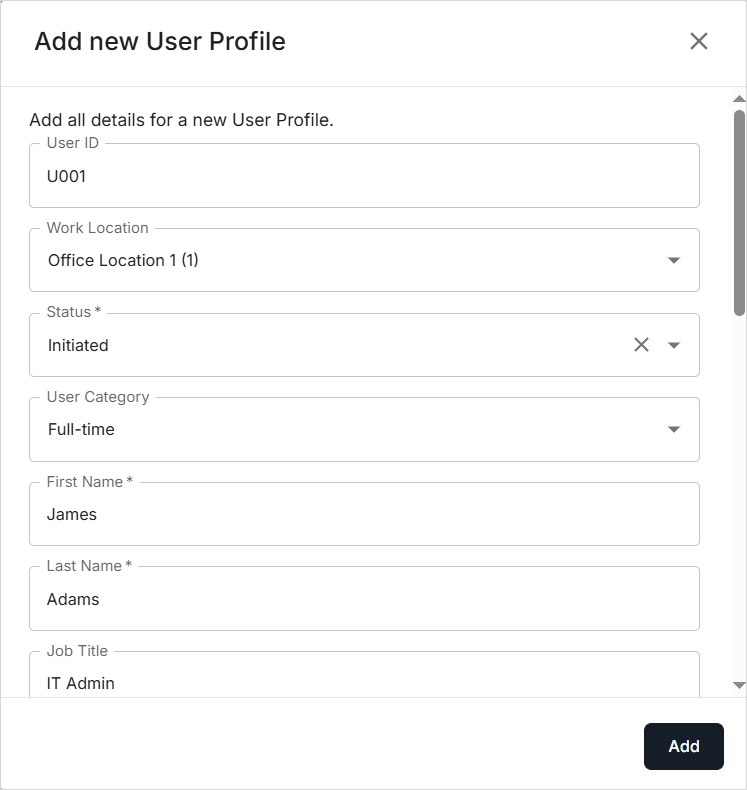Expand the Work Location dropdown arrow
Image resolution: width=747 pixels, height=790 pixels.
pyautogui.click(x=674, y=261)
